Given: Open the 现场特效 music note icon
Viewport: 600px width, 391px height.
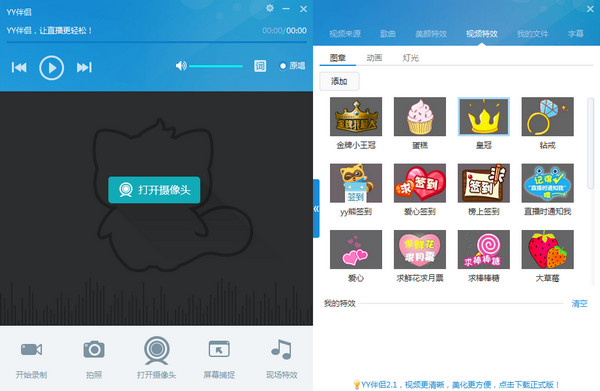Looking at the screenshot, I should pos(282,349).
